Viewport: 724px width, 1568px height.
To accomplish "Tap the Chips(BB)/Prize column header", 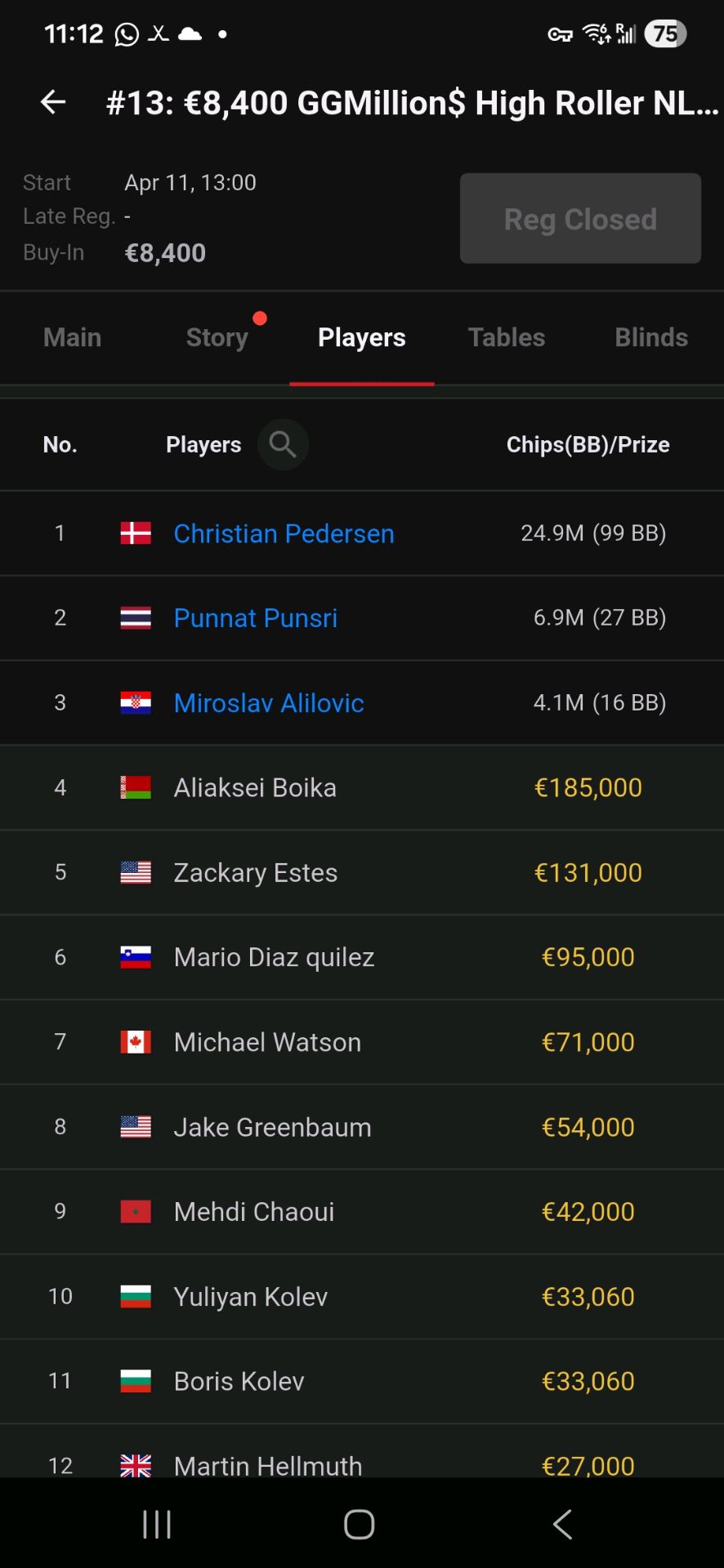I will [588, 444].
